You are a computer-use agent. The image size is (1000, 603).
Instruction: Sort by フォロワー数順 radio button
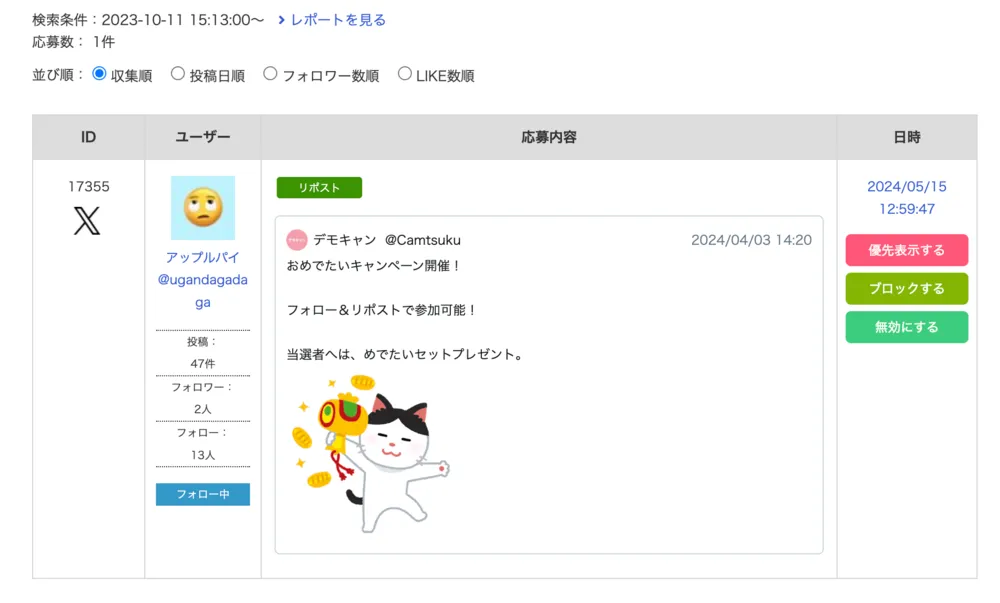click(x=270, y=74)
